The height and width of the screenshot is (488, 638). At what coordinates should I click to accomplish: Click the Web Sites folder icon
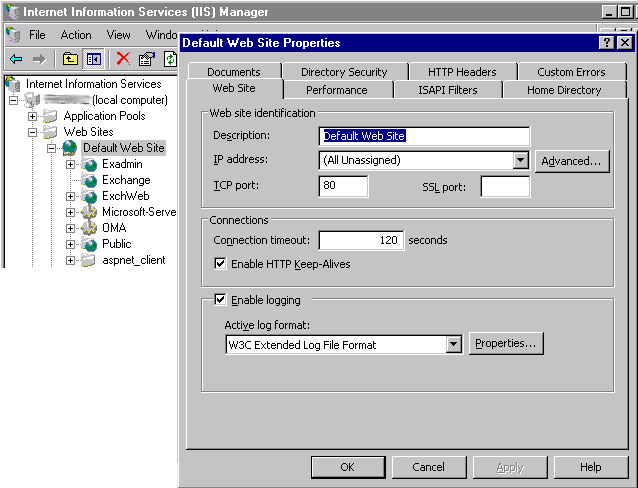pyautogui.click(x=50, y=132)
